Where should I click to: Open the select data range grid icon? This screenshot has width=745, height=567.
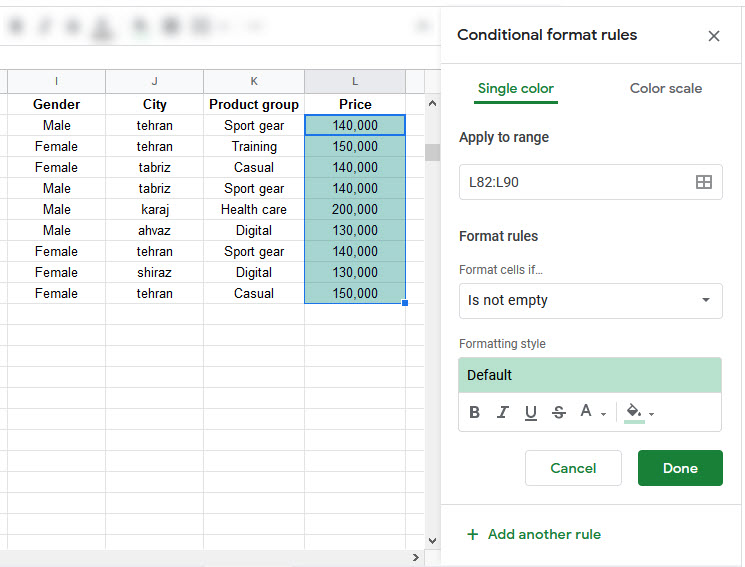[x=703, y=182]
